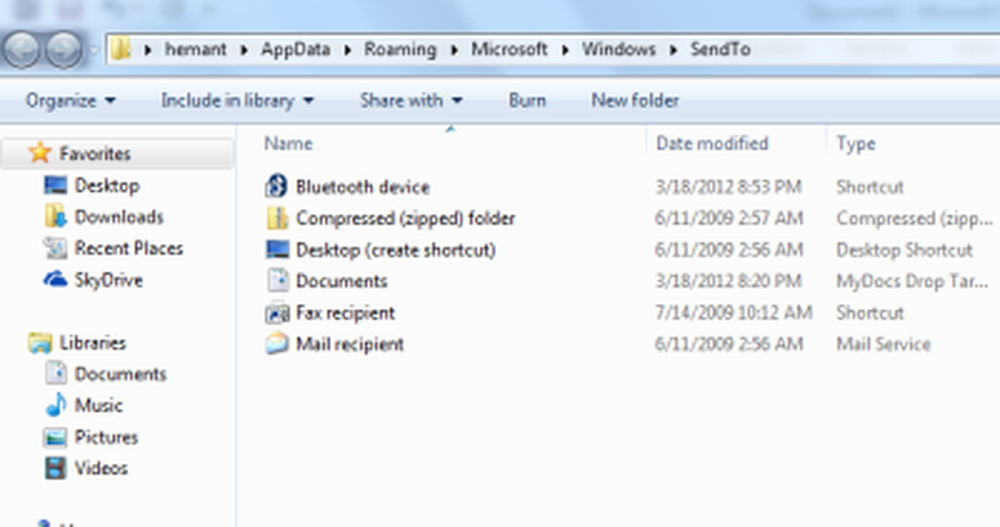
Task: Select the Documents item in the file list
Action: click(341, 281)
